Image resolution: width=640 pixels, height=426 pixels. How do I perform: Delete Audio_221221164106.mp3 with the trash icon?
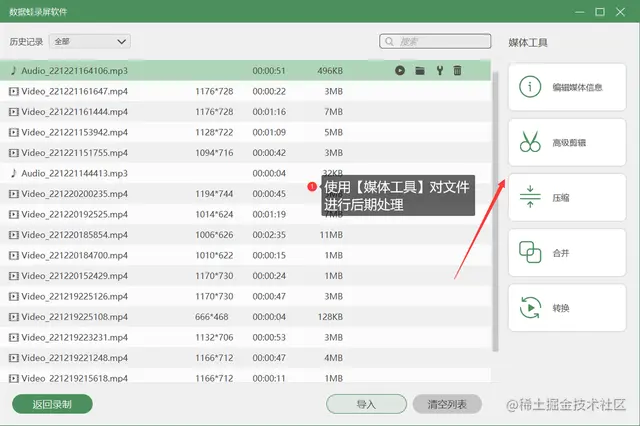point(457,71)
